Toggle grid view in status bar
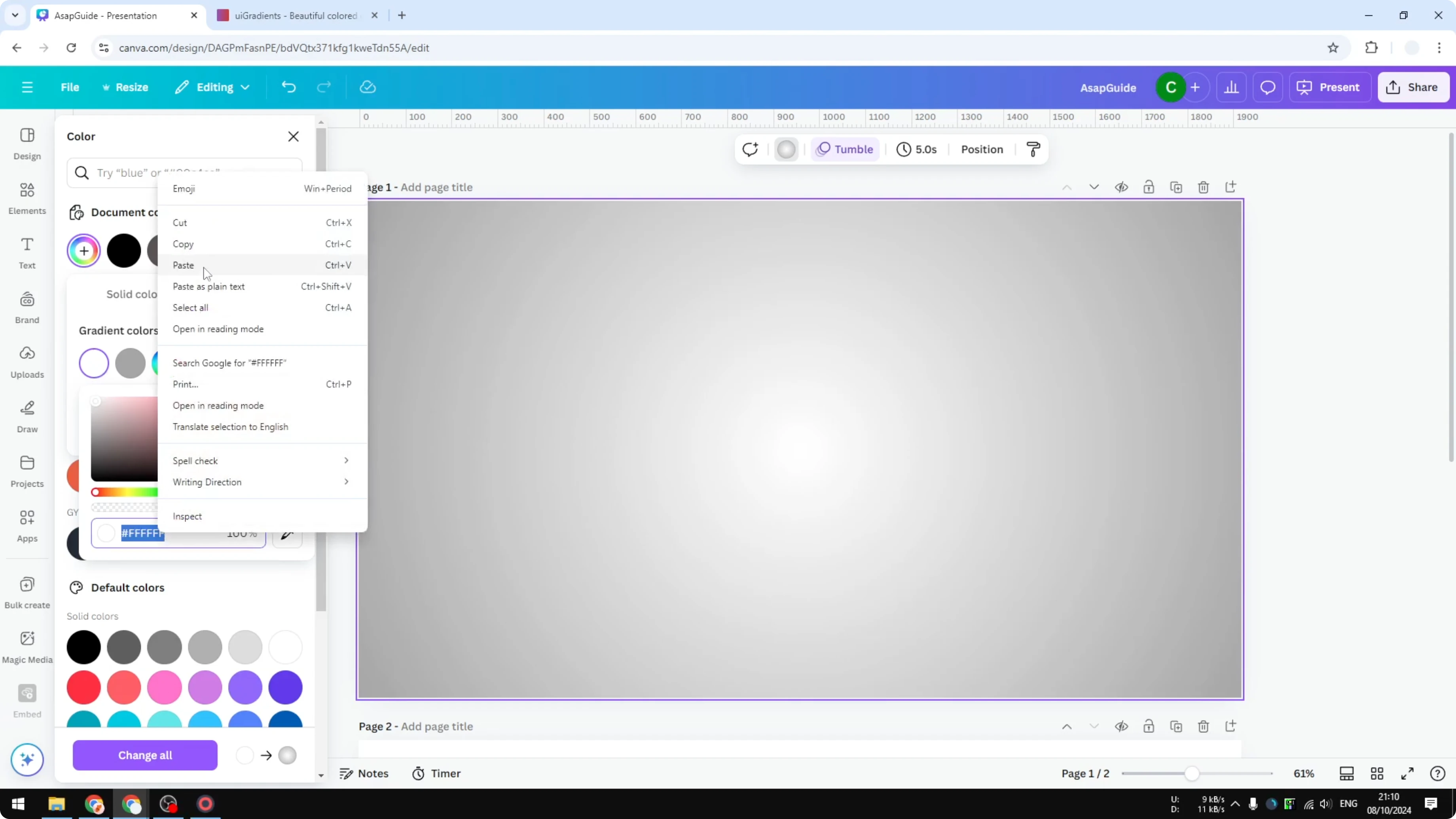 click(1377, 773)
